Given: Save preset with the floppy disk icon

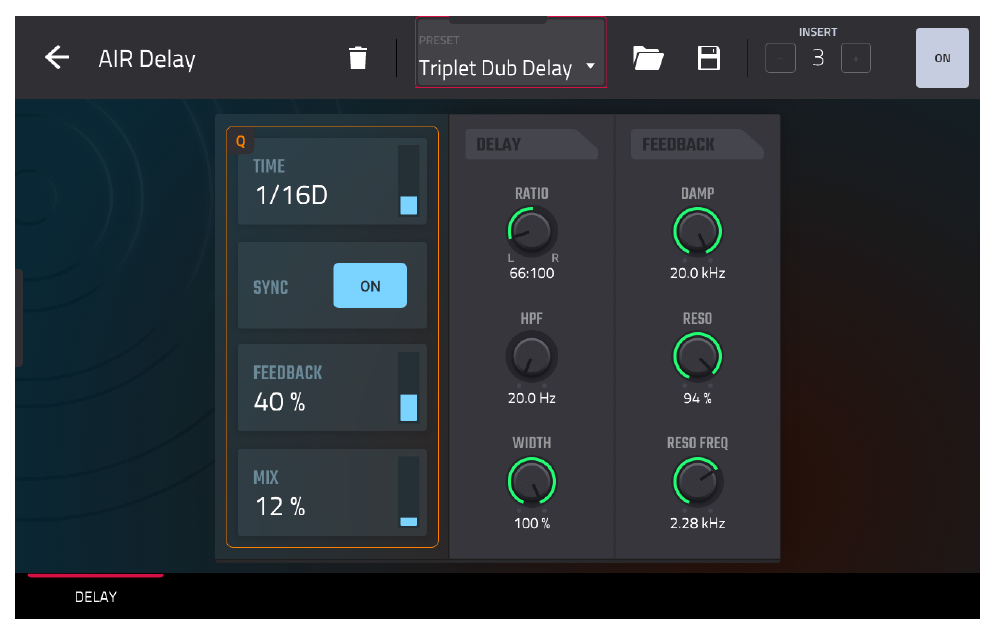Looking at the screenshot, I should pyautogui.click(x=708, y=58).
